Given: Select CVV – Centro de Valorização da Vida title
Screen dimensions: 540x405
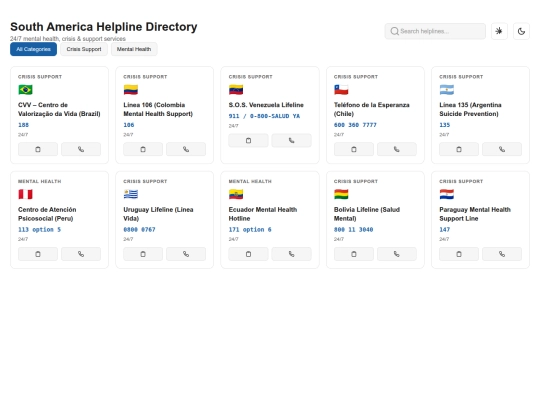Looking at the screenshot, I should pyautogui.click(x=59, y=109).
